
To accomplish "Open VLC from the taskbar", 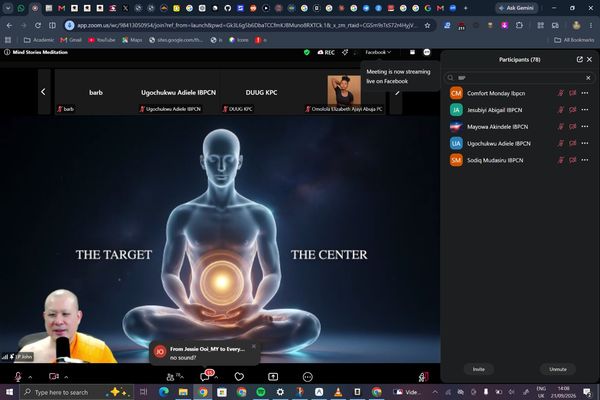I will point(338,392).
